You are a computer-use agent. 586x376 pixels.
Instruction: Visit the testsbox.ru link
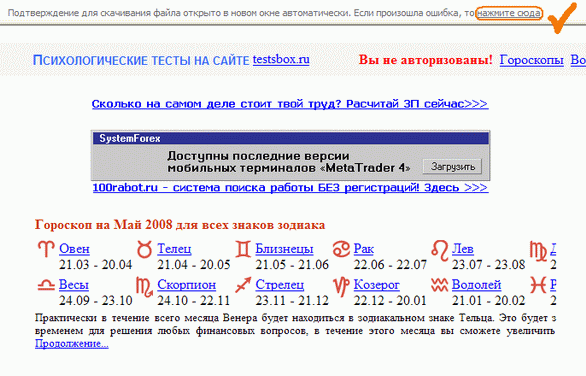[281, 60]
